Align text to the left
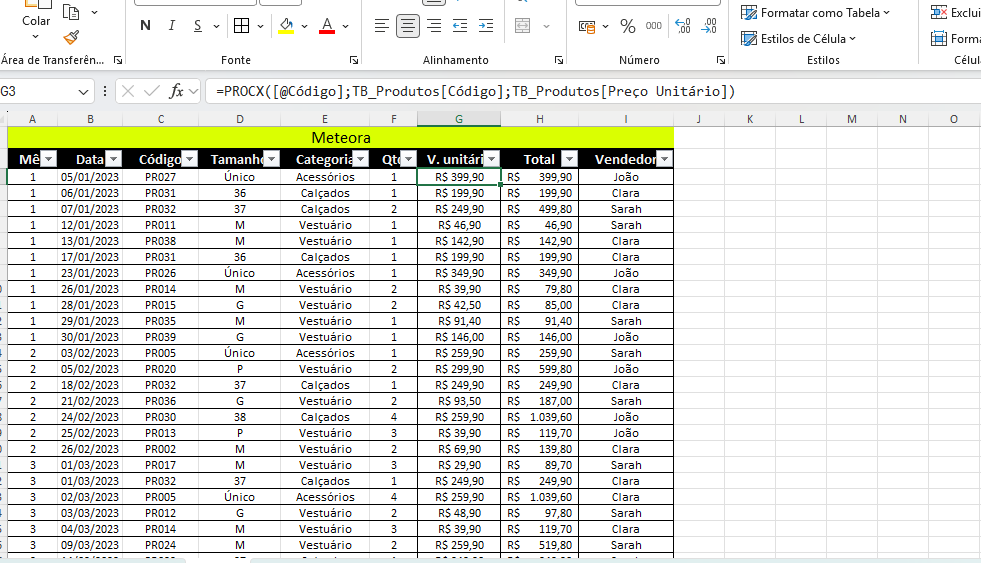The width and height of the screenshot is (981, 563). click(x=382, y=26)
